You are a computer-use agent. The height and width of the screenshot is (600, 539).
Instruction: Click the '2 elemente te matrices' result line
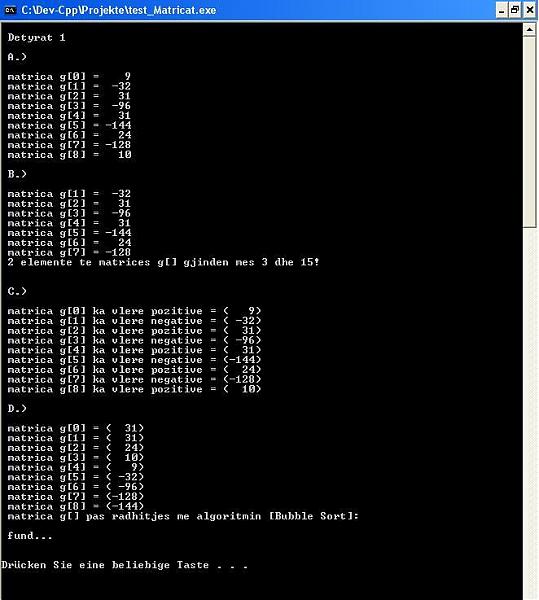[163, 262]
